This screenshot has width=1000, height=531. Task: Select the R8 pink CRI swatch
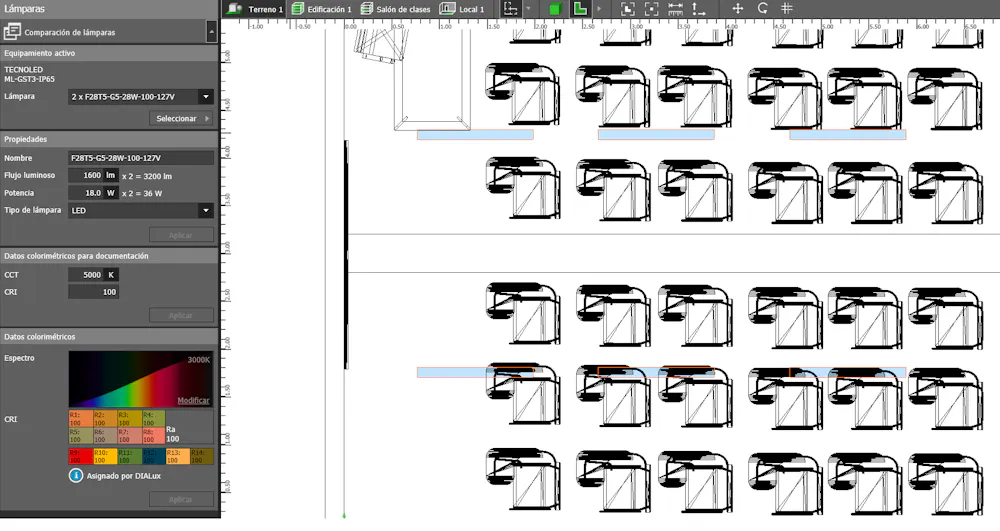coord(153,435)
